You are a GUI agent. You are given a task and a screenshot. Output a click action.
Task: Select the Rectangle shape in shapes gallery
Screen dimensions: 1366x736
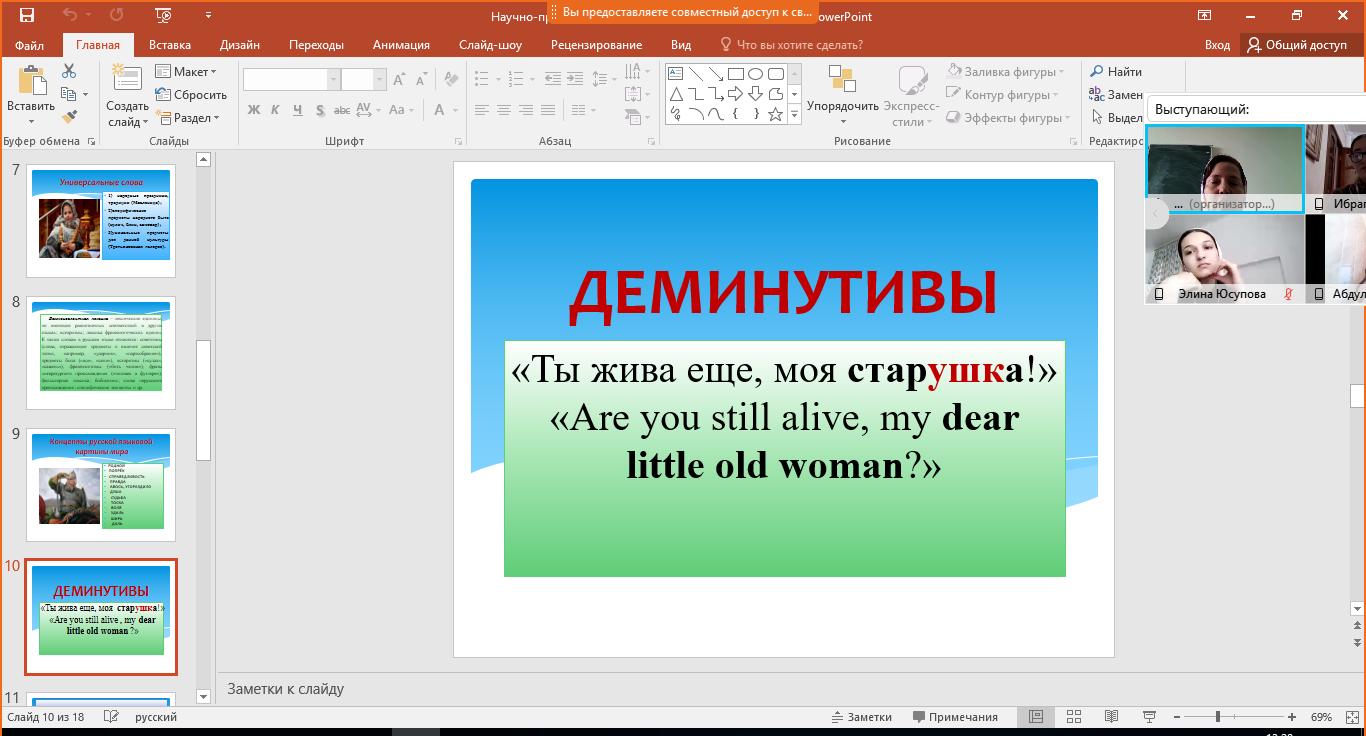[735, 73]
